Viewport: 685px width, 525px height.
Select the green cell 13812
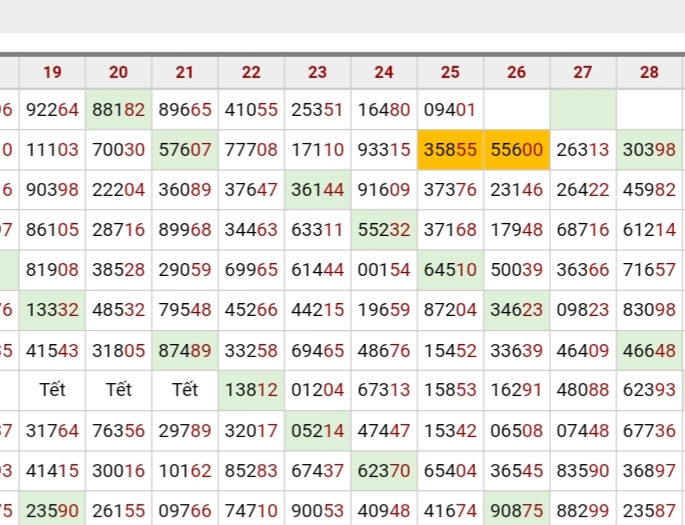pos(251,390)
